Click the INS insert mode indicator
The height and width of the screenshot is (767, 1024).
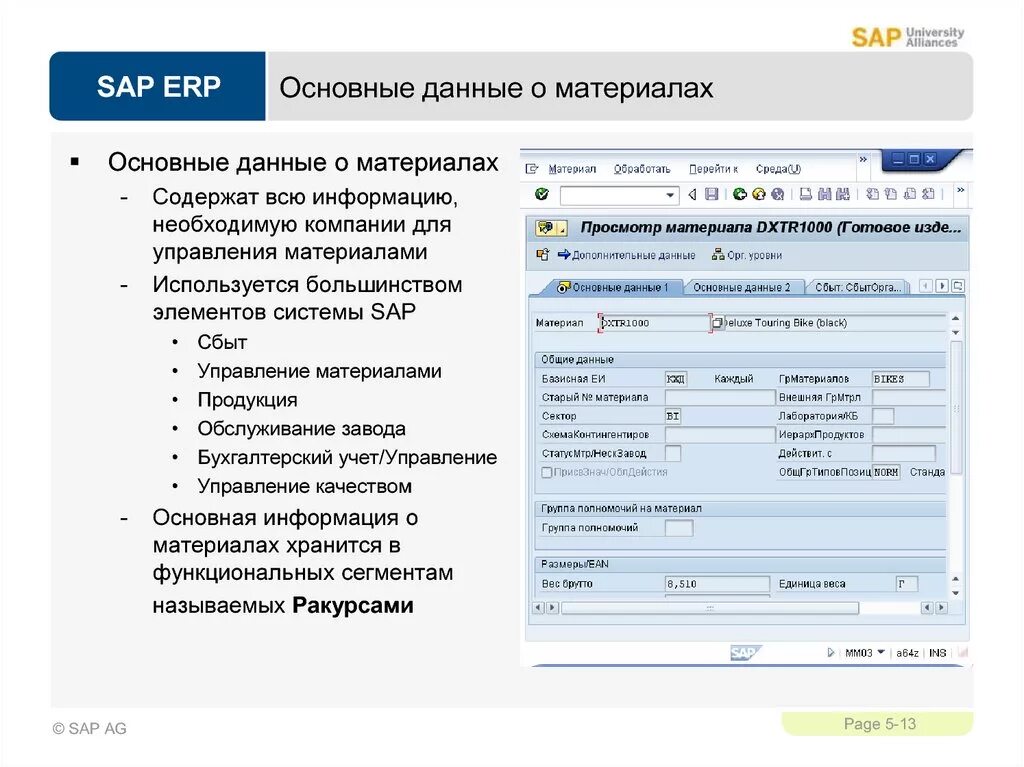[937, 653]
